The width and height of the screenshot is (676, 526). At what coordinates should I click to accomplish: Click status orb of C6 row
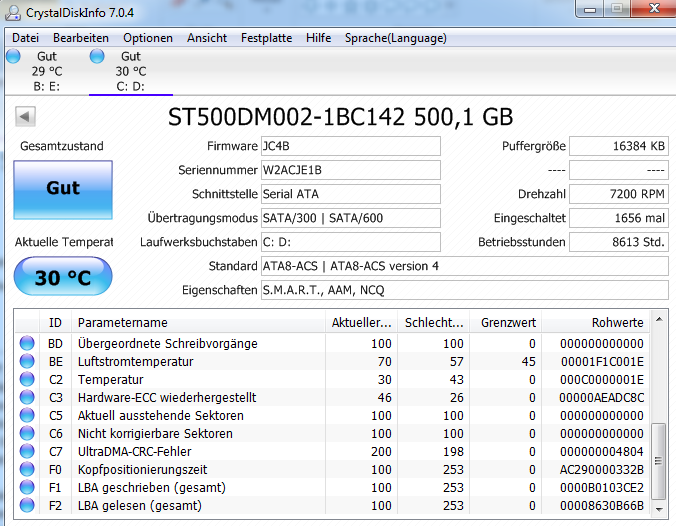(x=27, y=433)
